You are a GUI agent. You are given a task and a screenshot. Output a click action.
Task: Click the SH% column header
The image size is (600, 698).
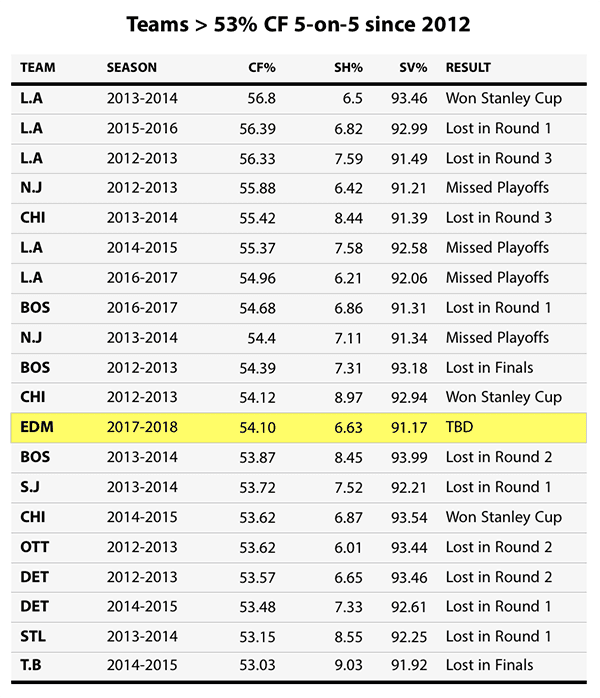348,68
